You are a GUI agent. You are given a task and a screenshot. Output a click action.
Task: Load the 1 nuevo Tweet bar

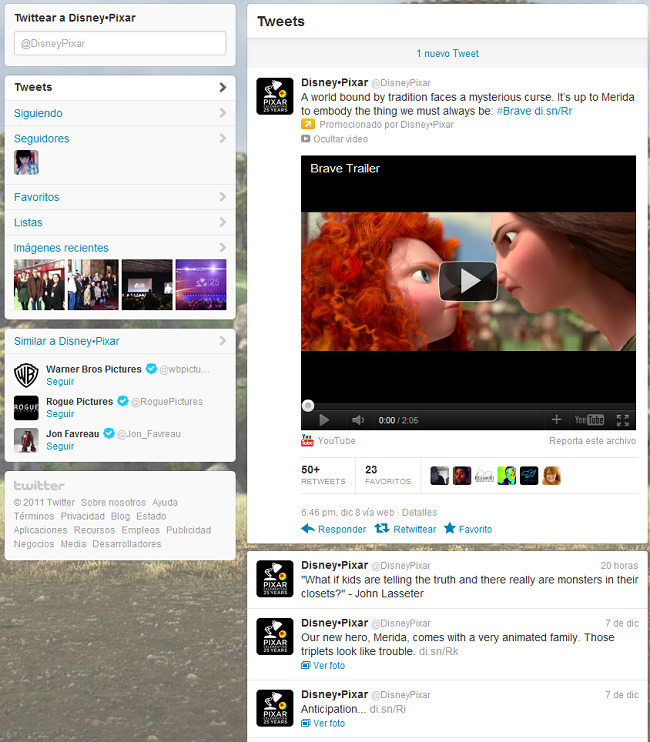[447, 53]
